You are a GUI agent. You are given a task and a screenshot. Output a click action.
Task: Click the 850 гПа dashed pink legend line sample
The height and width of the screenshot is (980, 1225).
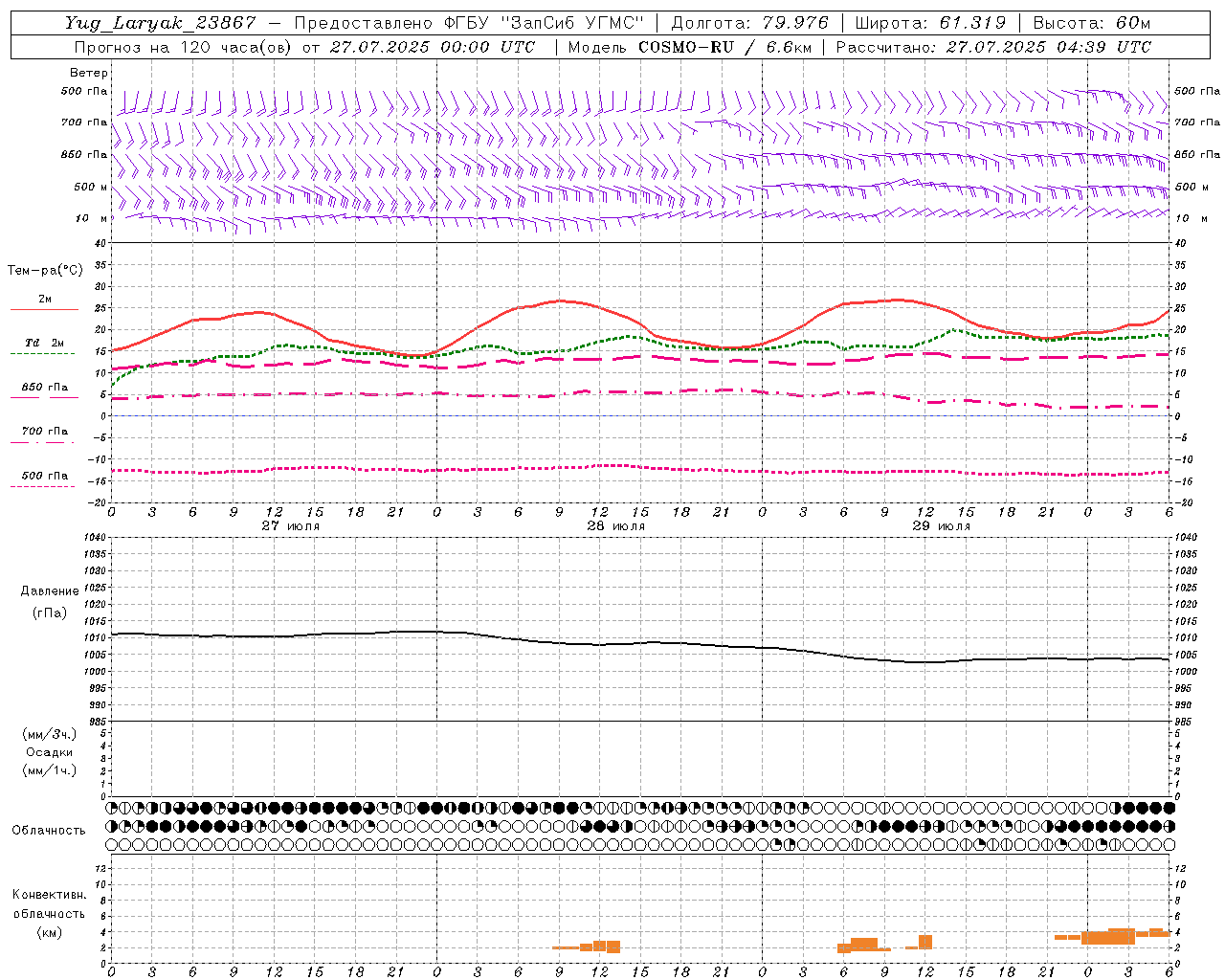point(43,398)
